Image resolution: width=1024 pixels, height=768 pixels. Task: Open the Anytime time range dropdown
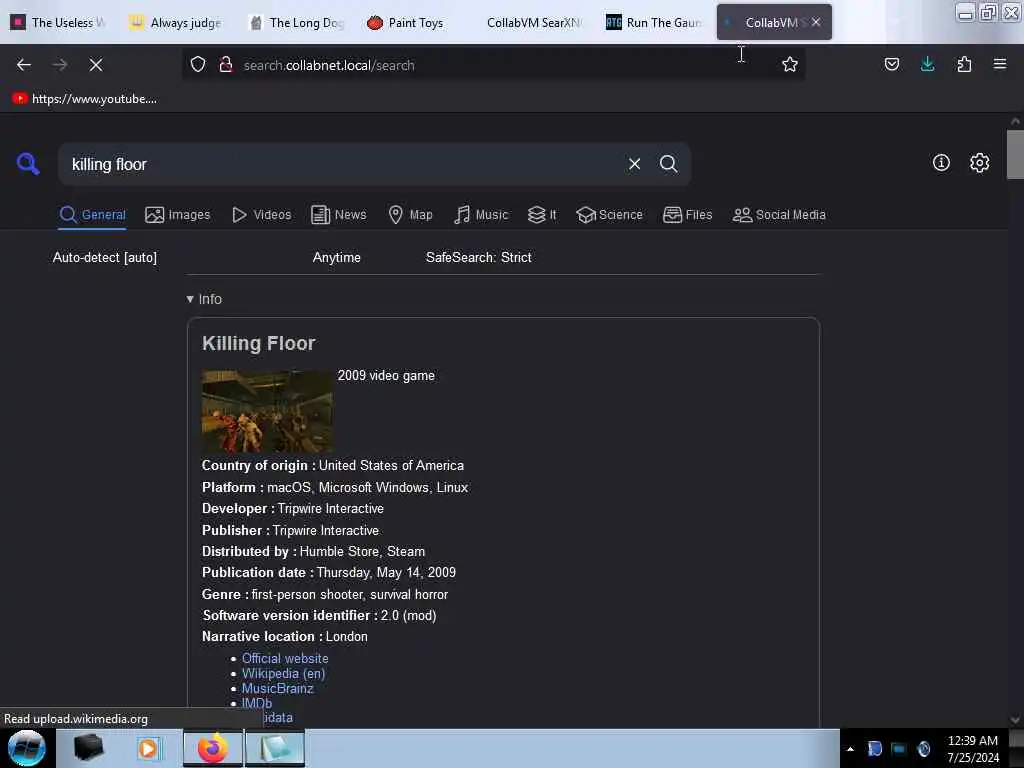[336, 257]
